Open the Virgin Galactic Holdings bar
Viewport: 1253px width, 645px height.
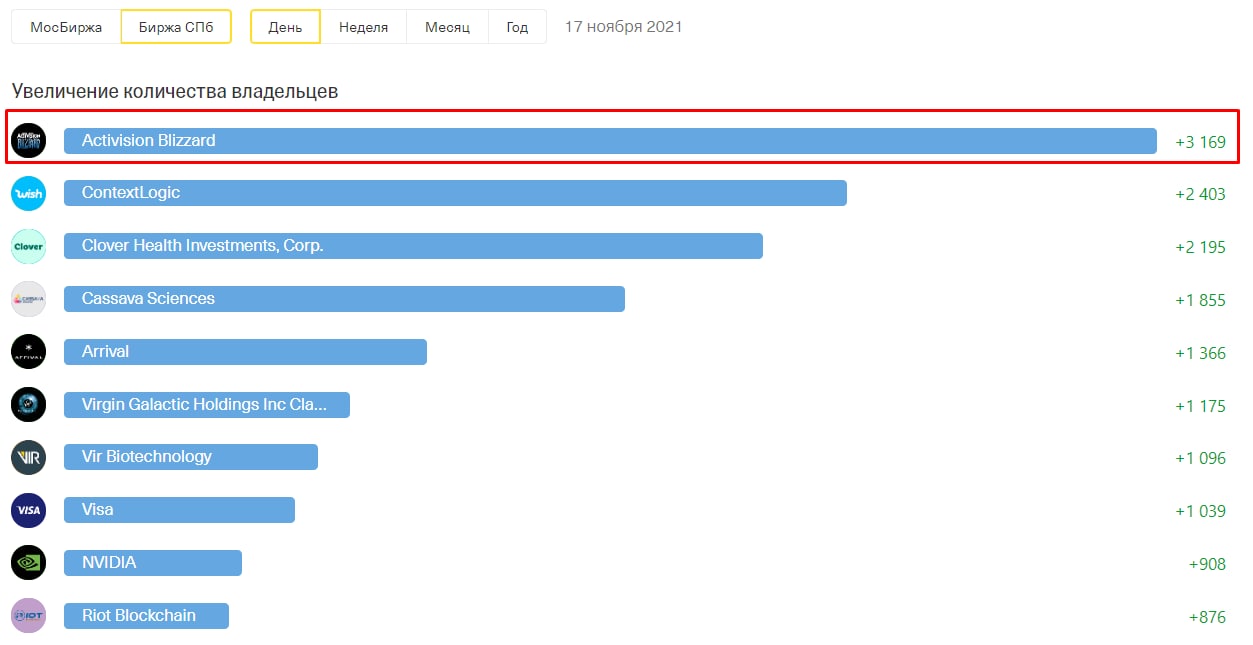click(207, 405)
